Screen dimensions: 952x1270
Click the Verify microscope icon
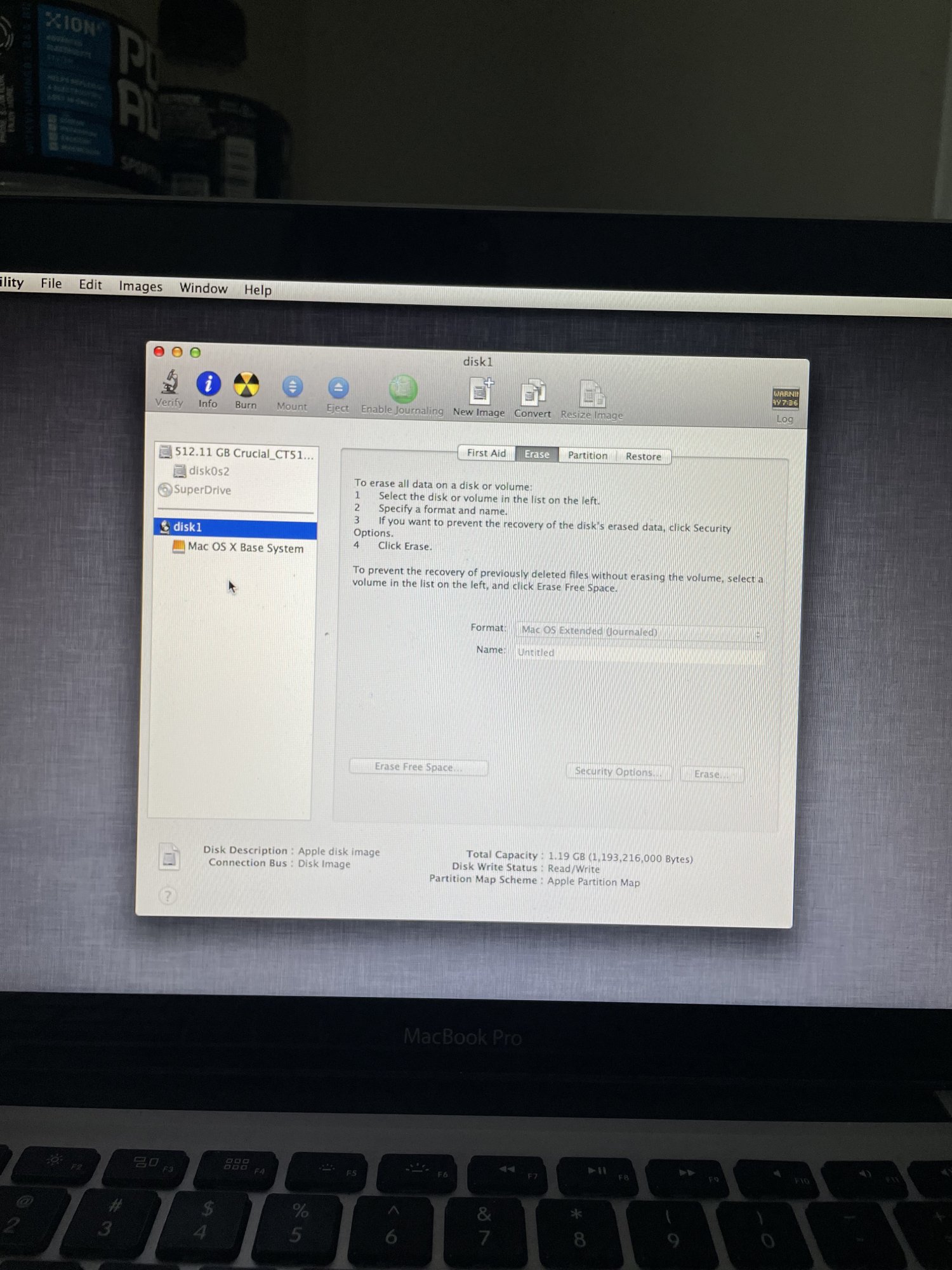coord(169,382)
